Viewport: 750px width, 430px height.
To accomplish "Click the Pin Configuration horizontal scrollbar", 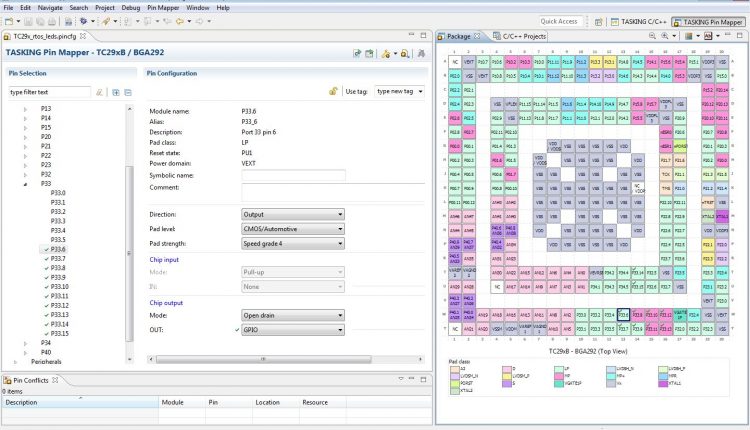I will (x=263, y=359).
